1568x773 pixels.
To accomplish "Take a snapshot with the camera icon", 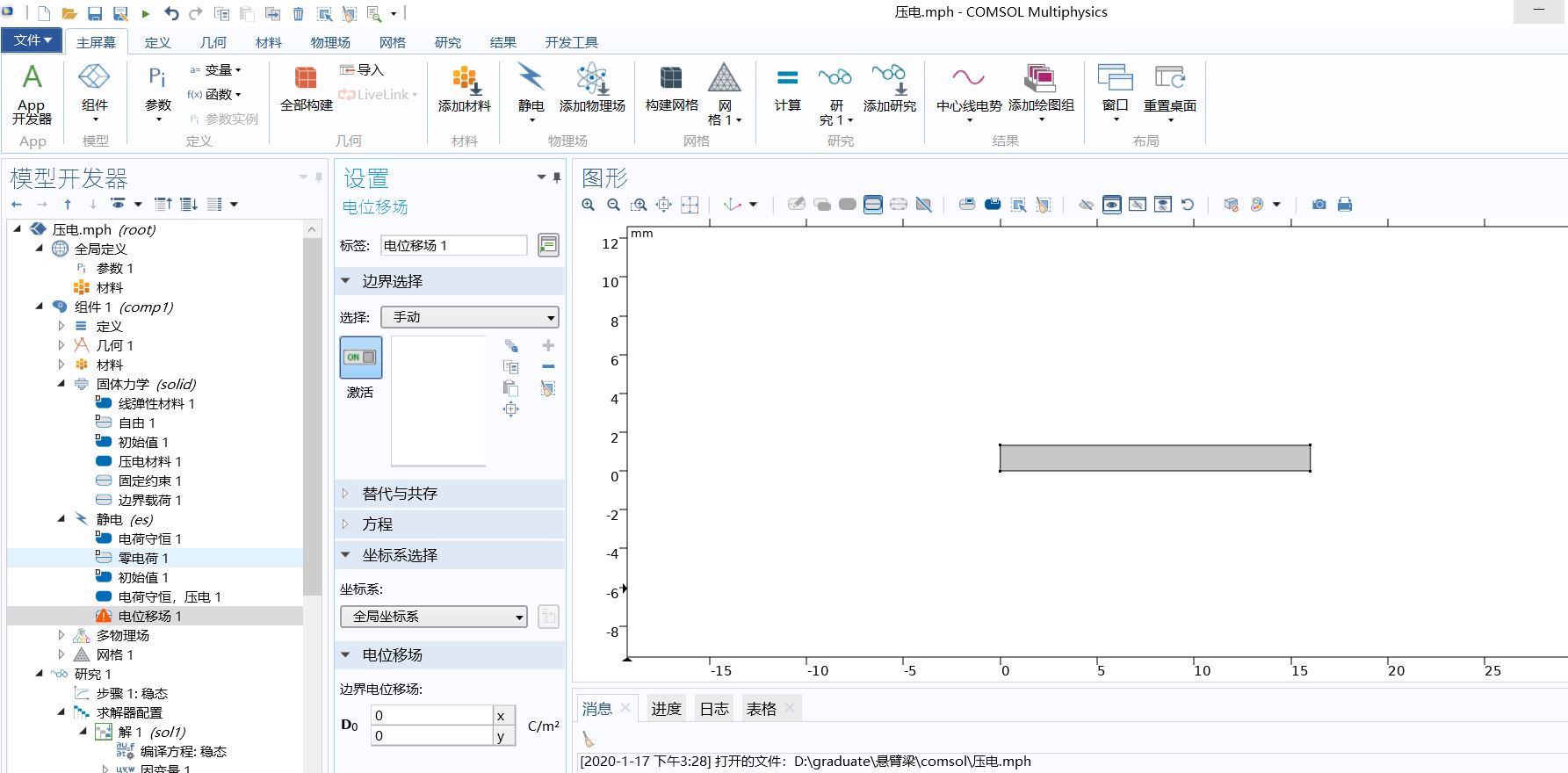I will pyautogui.click(x=1319, y=205).
